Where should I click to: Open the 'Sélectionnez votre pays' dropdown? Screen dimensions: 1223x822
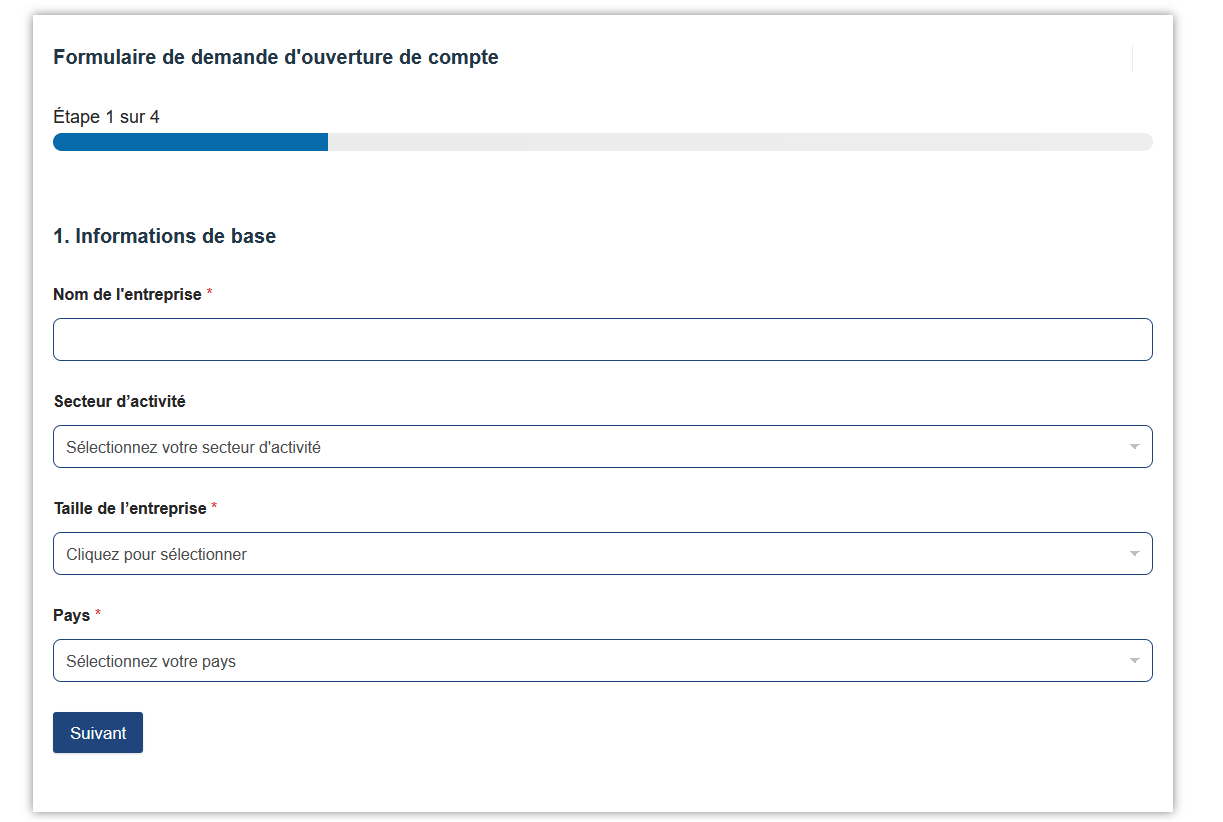[590, 661]
